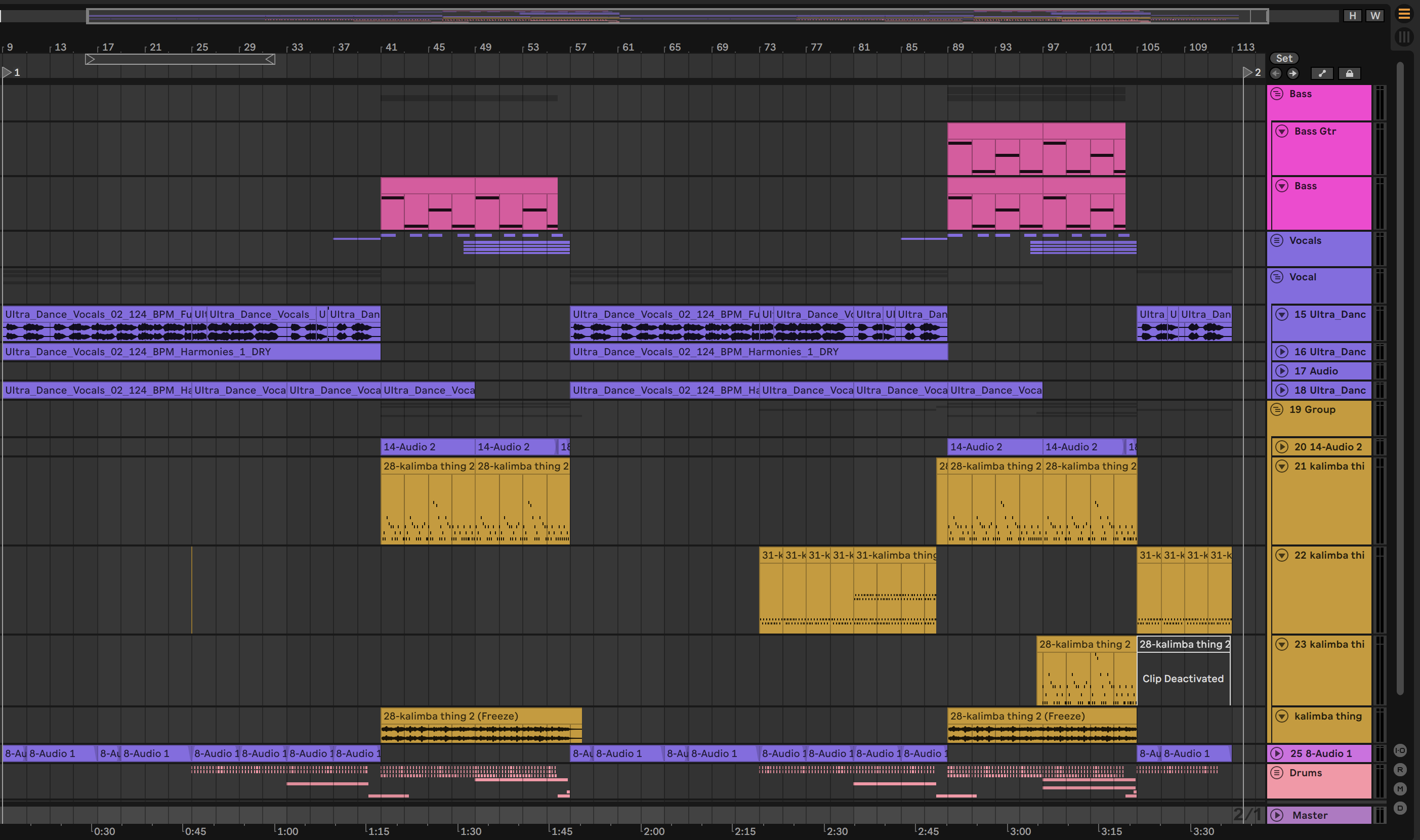Click the H optimize height button
Screen dimensions: 1420x840
point(1353,16)
